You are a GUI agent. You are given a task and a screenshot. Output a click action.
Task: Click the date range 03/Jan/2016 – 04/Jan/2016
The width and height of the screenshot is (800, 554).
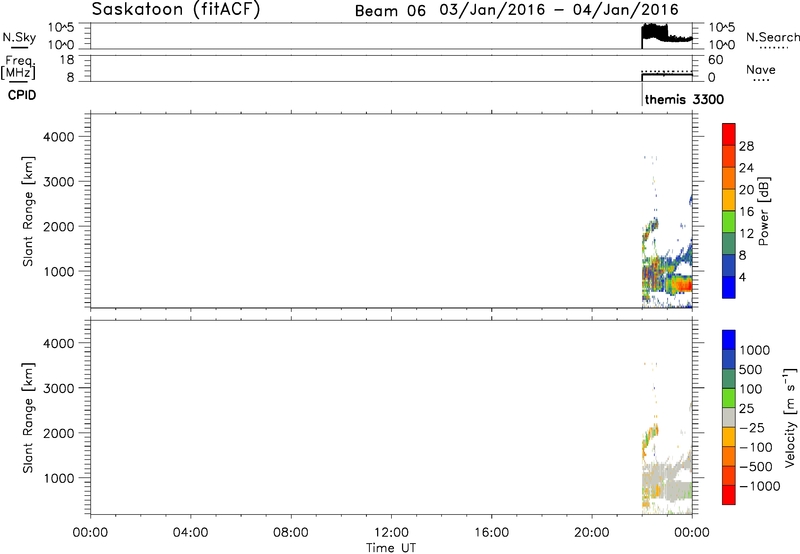(559, 10)
